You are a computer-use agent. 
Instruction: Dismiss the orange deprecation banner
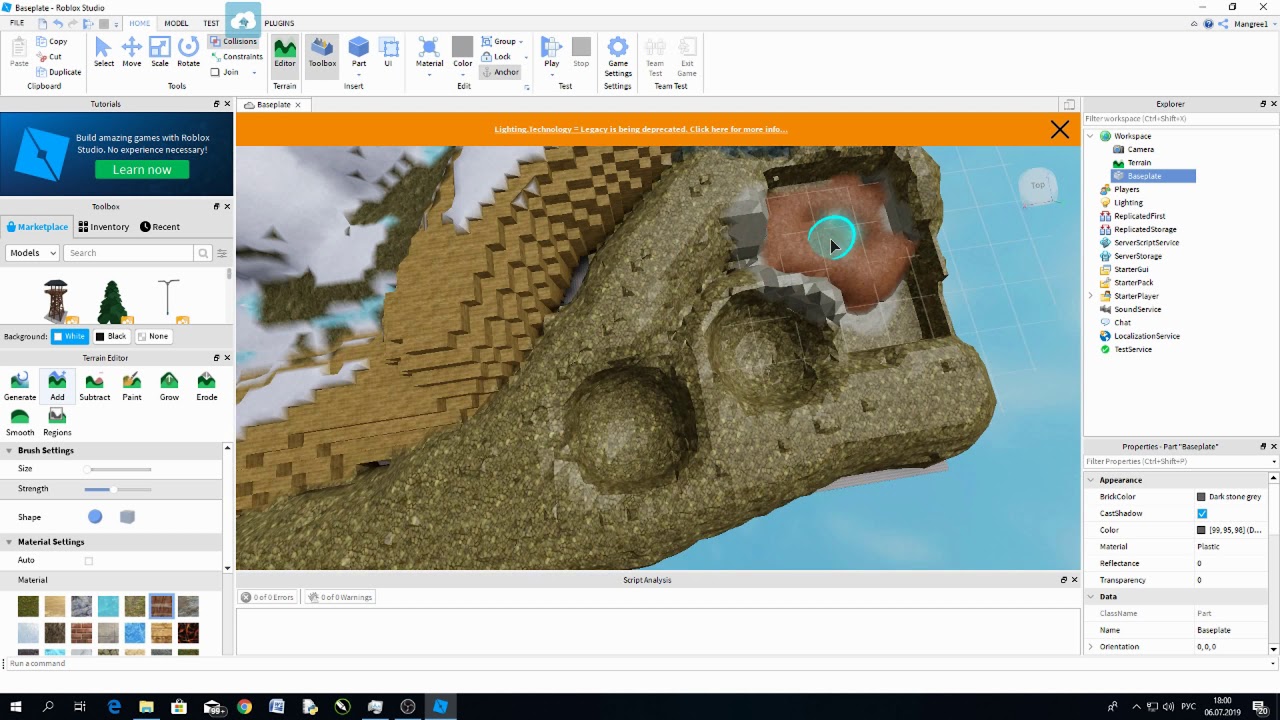point(1060,129)
